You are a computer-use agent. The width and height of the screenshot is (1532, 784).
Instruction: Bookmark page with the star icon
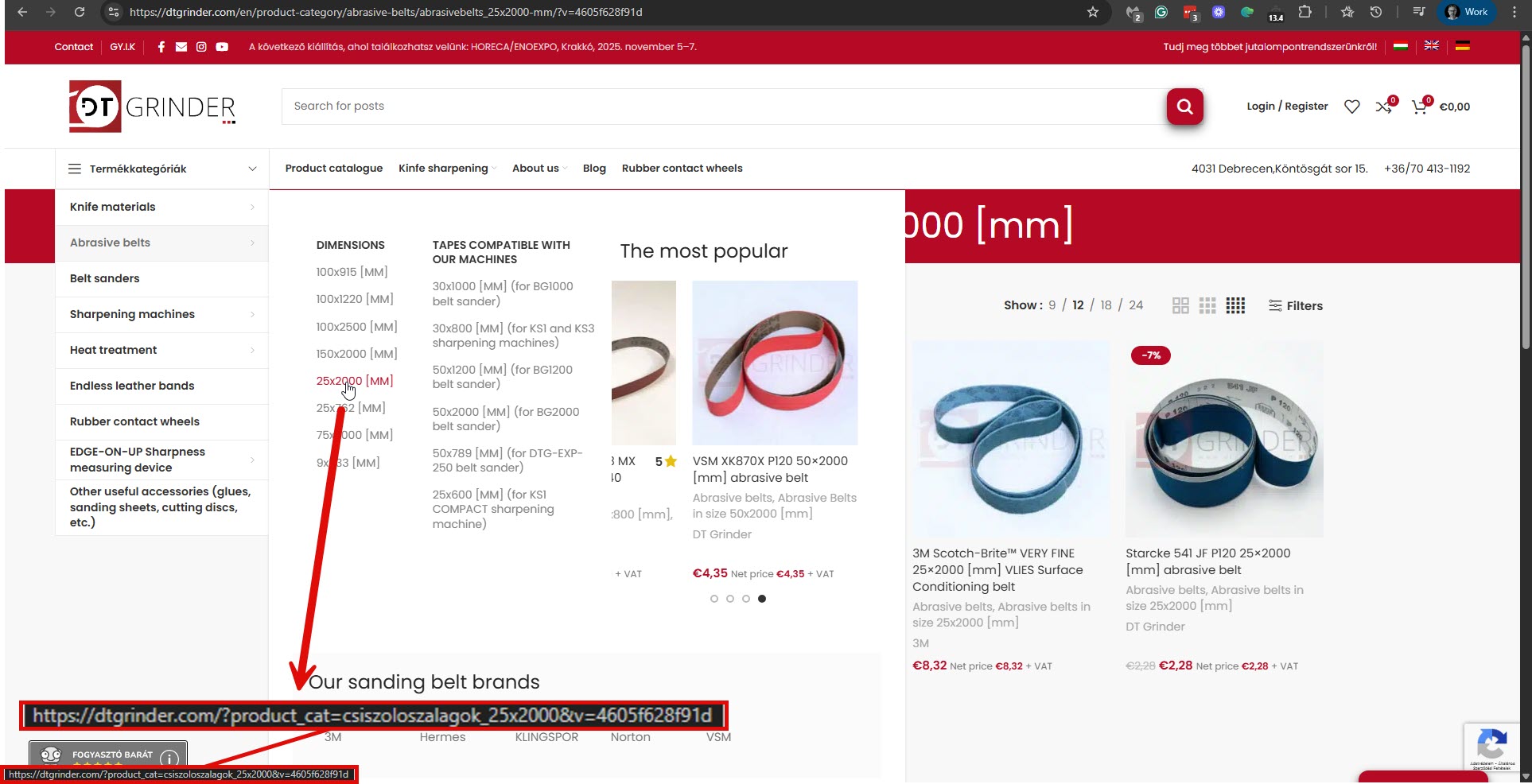click(1093, 12)
